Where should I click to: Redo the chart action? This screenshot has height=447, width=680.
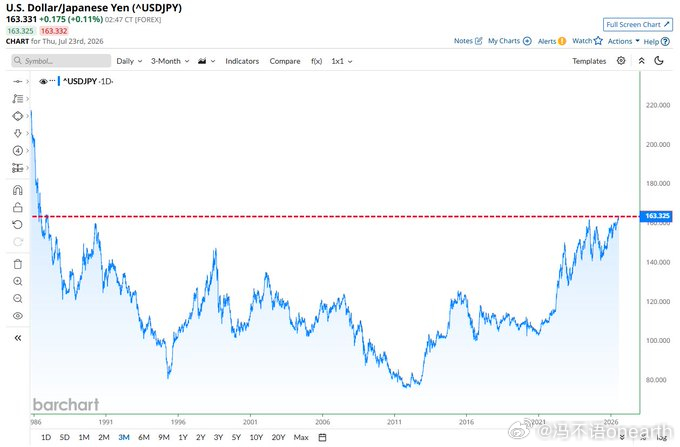(17, 242)
